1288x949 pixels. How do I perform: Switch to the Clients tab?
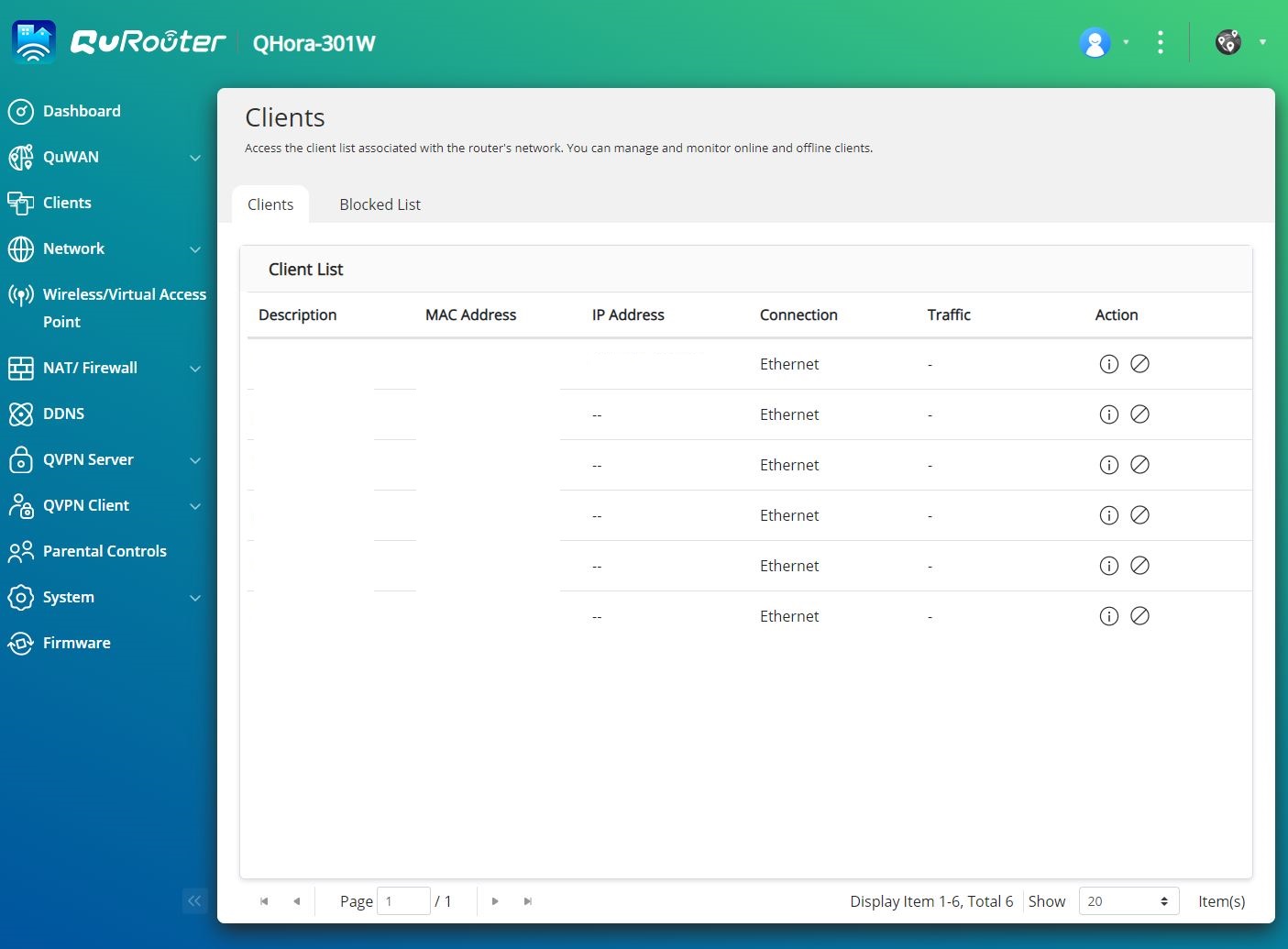coord(270,204)
